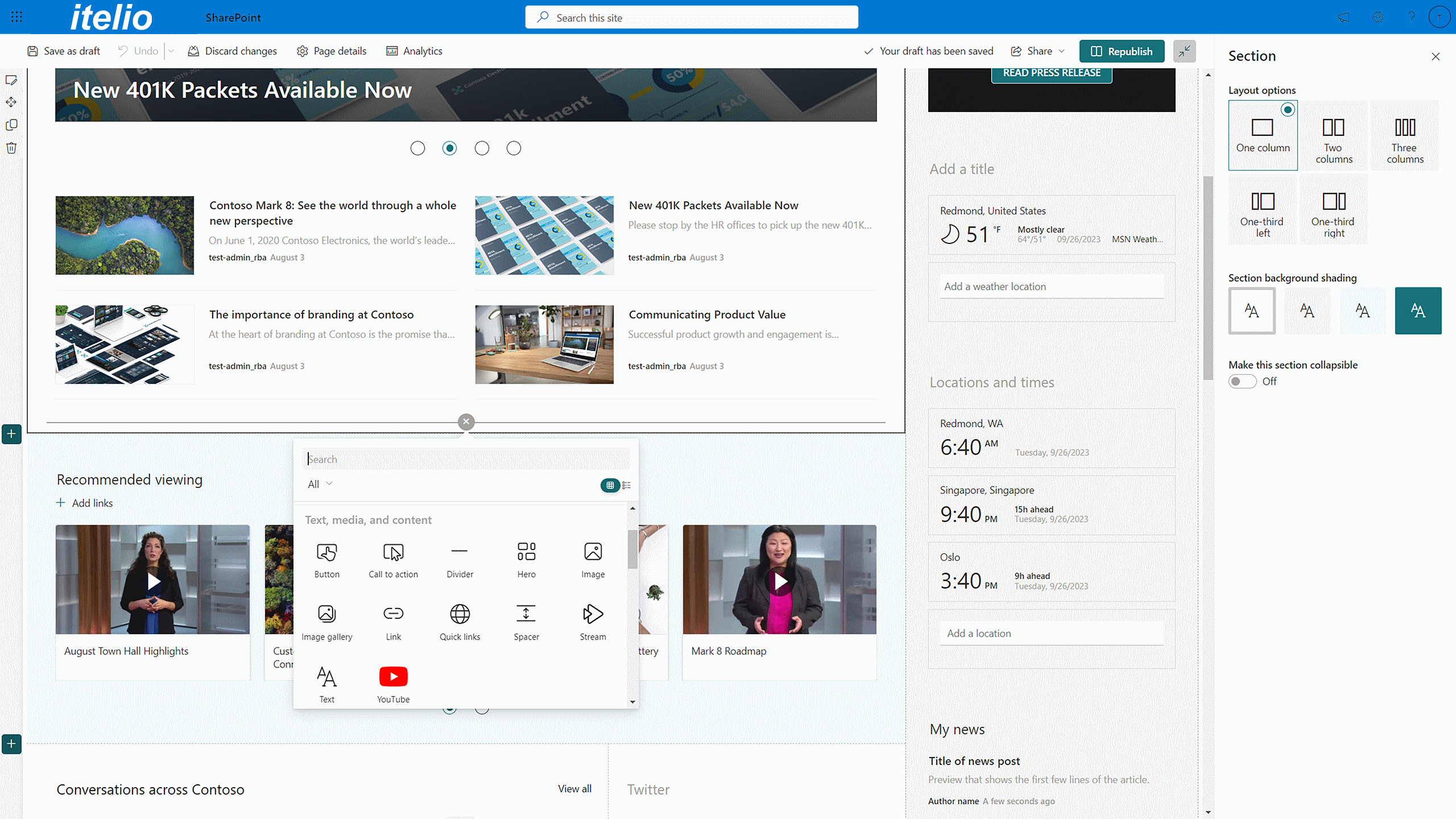Click the READ PRESS RELEASE button
This screenshot has height=819, width=1456.
pyautogui.click(x=1052, y=73)
